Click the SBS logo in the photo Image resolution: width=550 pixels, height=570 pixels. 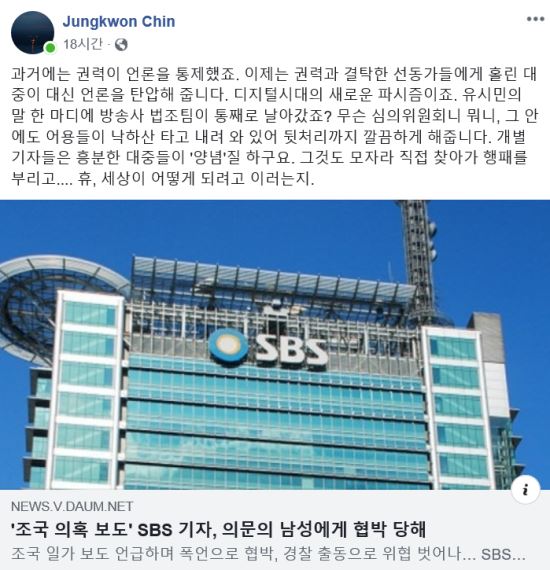[268, 348]
